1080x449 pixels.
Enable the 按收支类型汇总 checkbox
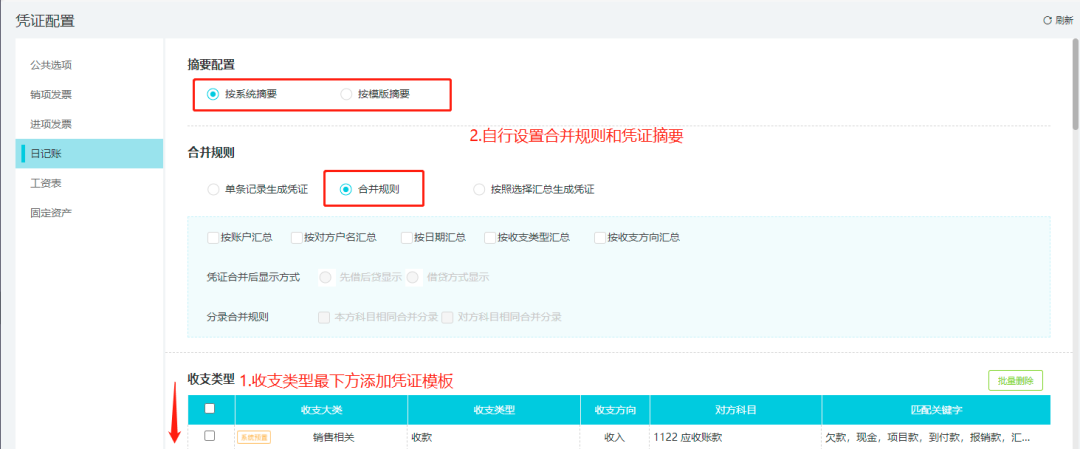point(490,238)
